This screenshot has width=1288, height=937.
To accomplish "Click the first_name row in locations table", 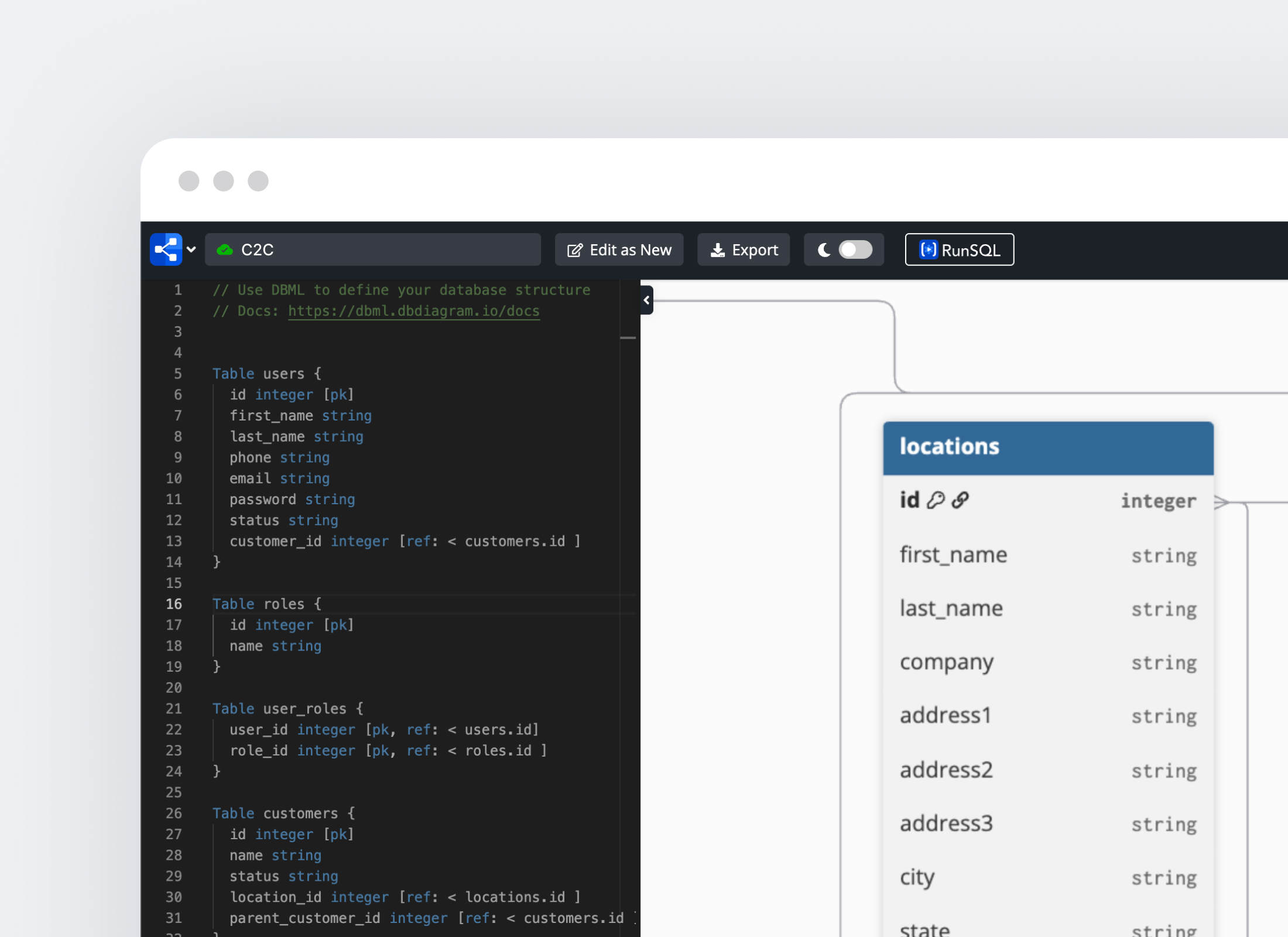I will tap(1047, 555).
